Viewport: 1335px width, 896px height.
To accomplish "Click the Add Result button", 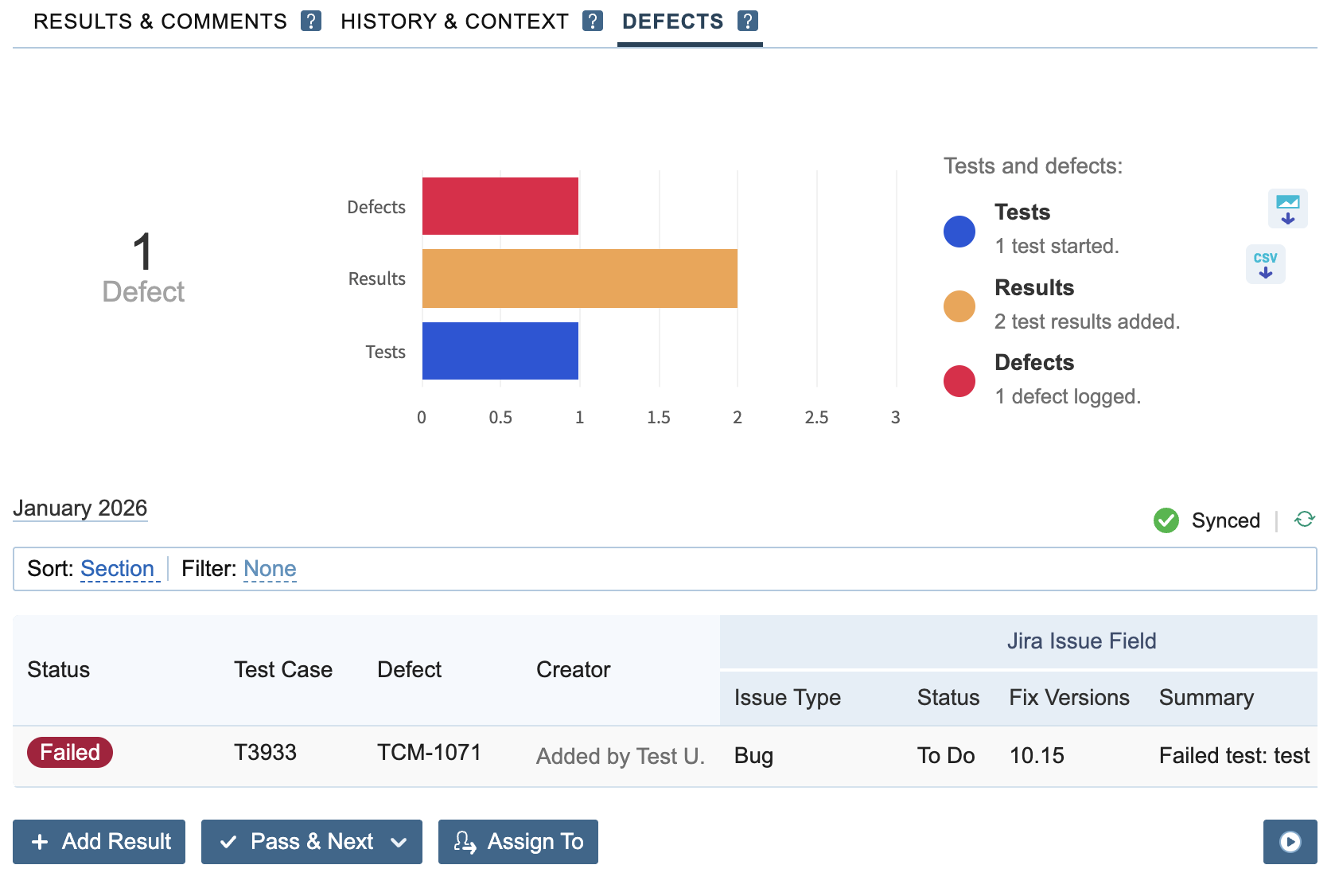I will coord(99,842).
